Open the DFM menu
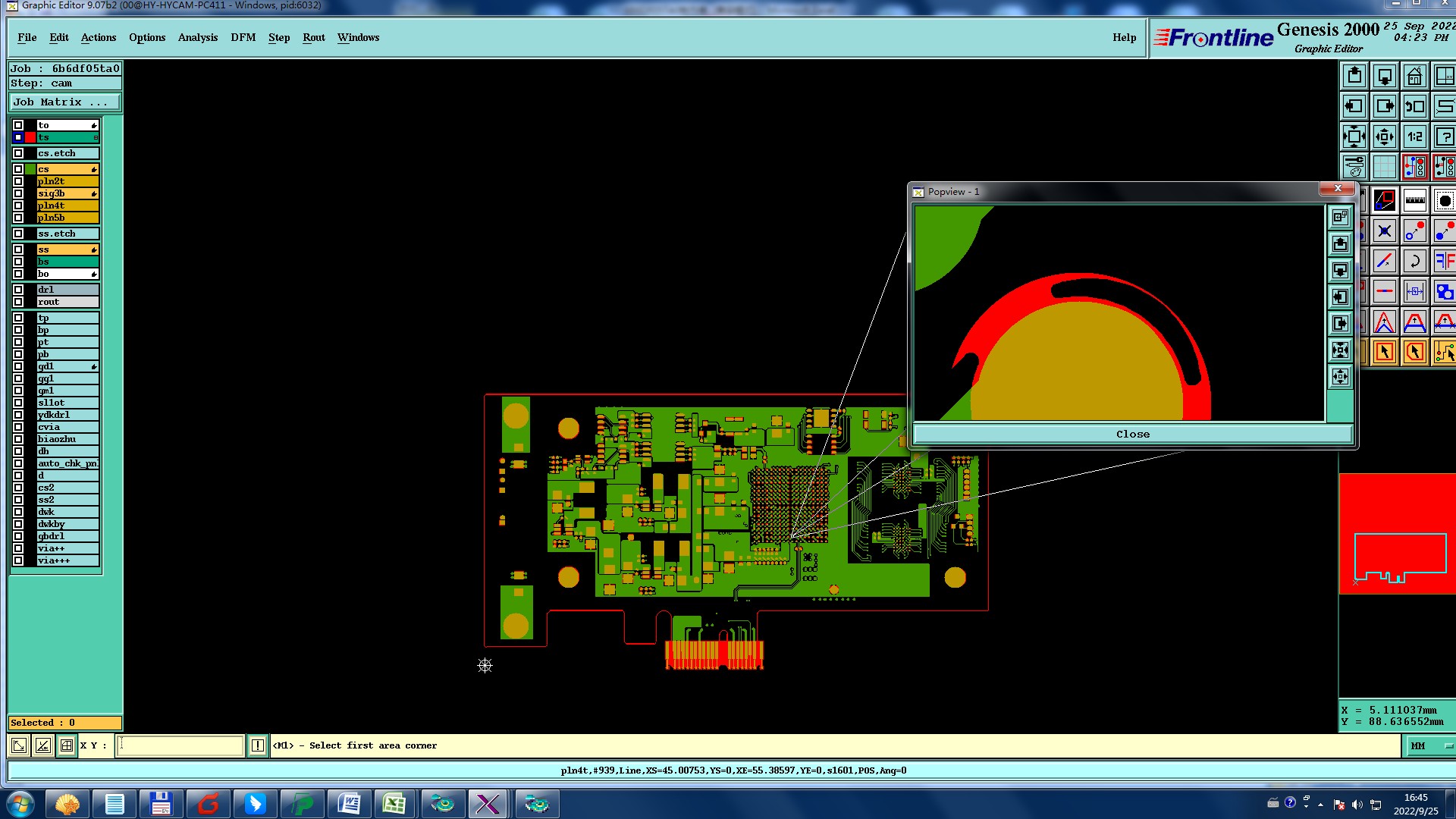Viewport: 1456px width, 819px height. click(x=243, y=37)
